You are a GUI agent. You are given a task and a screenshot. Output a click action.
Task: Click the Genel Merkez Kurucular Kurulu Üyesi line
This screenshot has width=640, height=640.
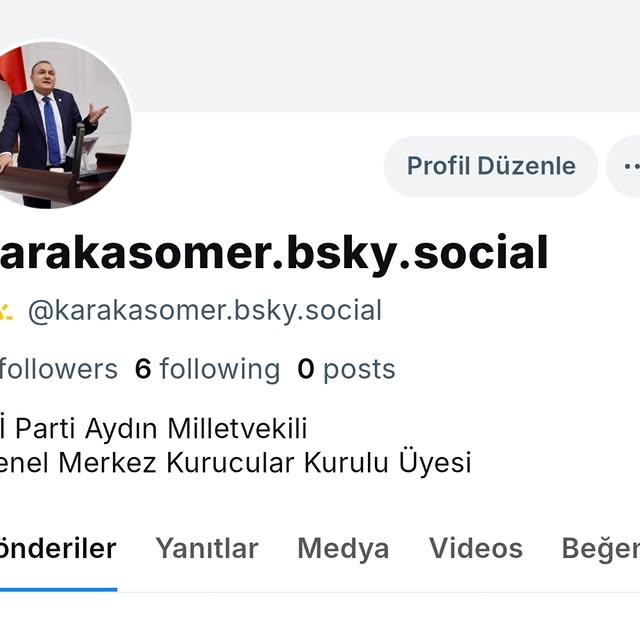236,462
